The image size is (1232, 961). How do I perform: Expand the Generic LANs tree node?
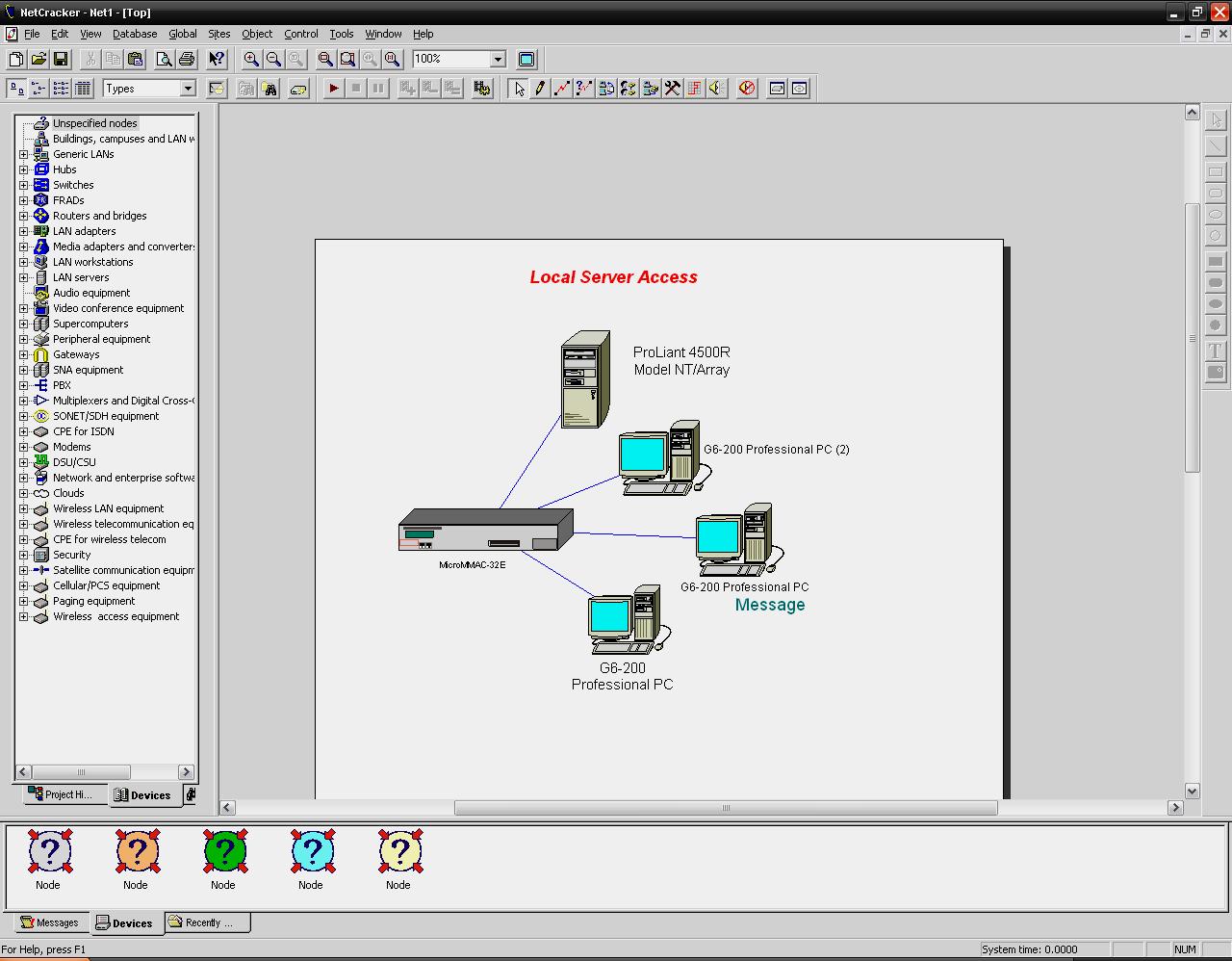24,154
